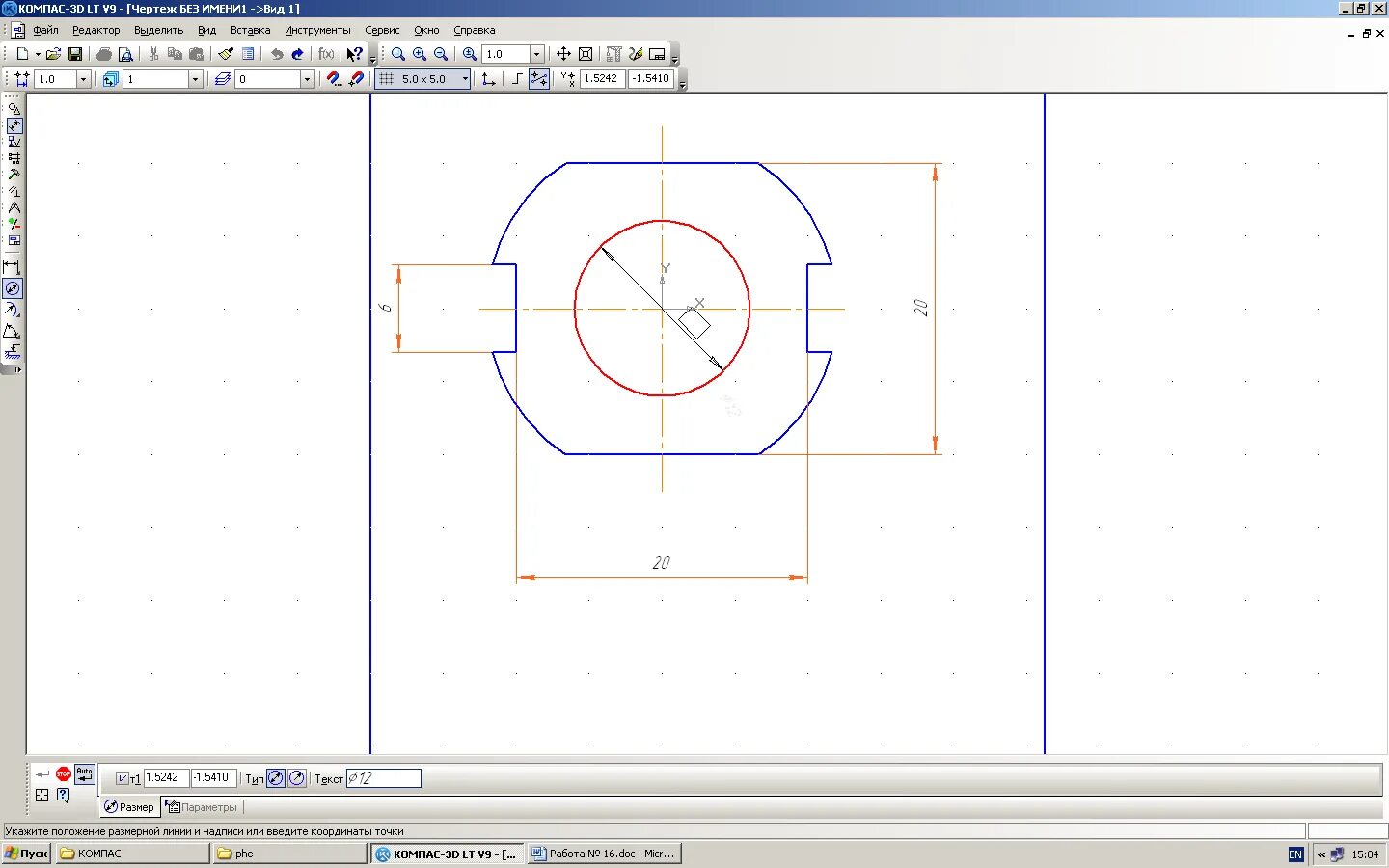This screenshot has height=868, width=1389.
Task: Expand the current step 1.0 dropdown
Action: point(83,79)
